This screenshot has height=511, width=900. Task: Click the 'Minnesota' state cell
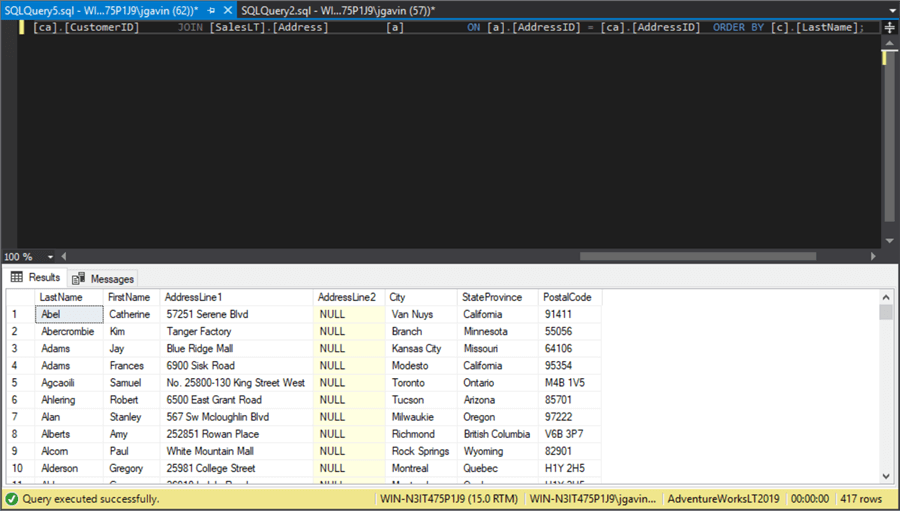click(x=497, y=331)
